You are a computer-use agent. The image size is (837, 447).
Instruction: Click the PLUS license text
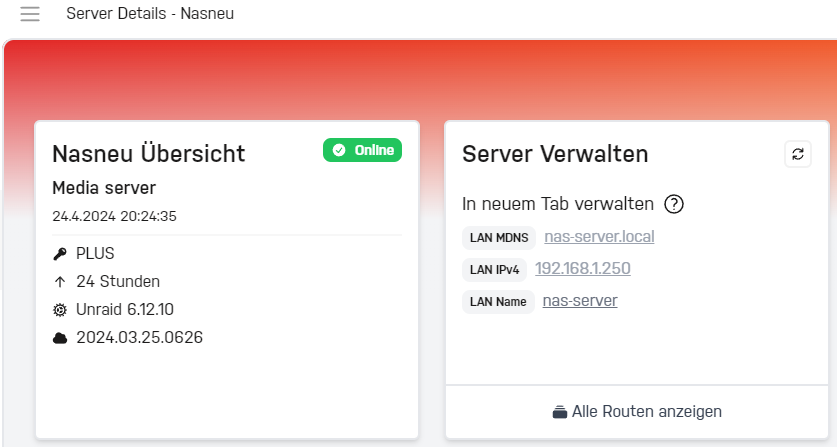(95, 254)
